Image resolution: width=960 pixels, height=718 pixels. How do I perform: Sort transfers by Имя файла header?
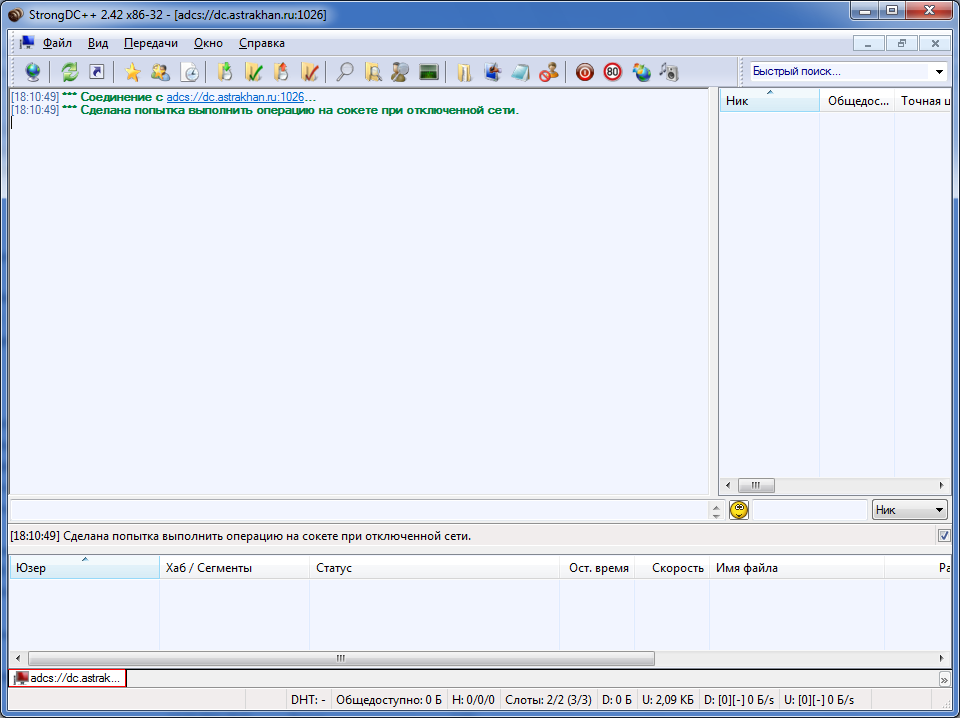pyautogui.click(x=797, y=567)
